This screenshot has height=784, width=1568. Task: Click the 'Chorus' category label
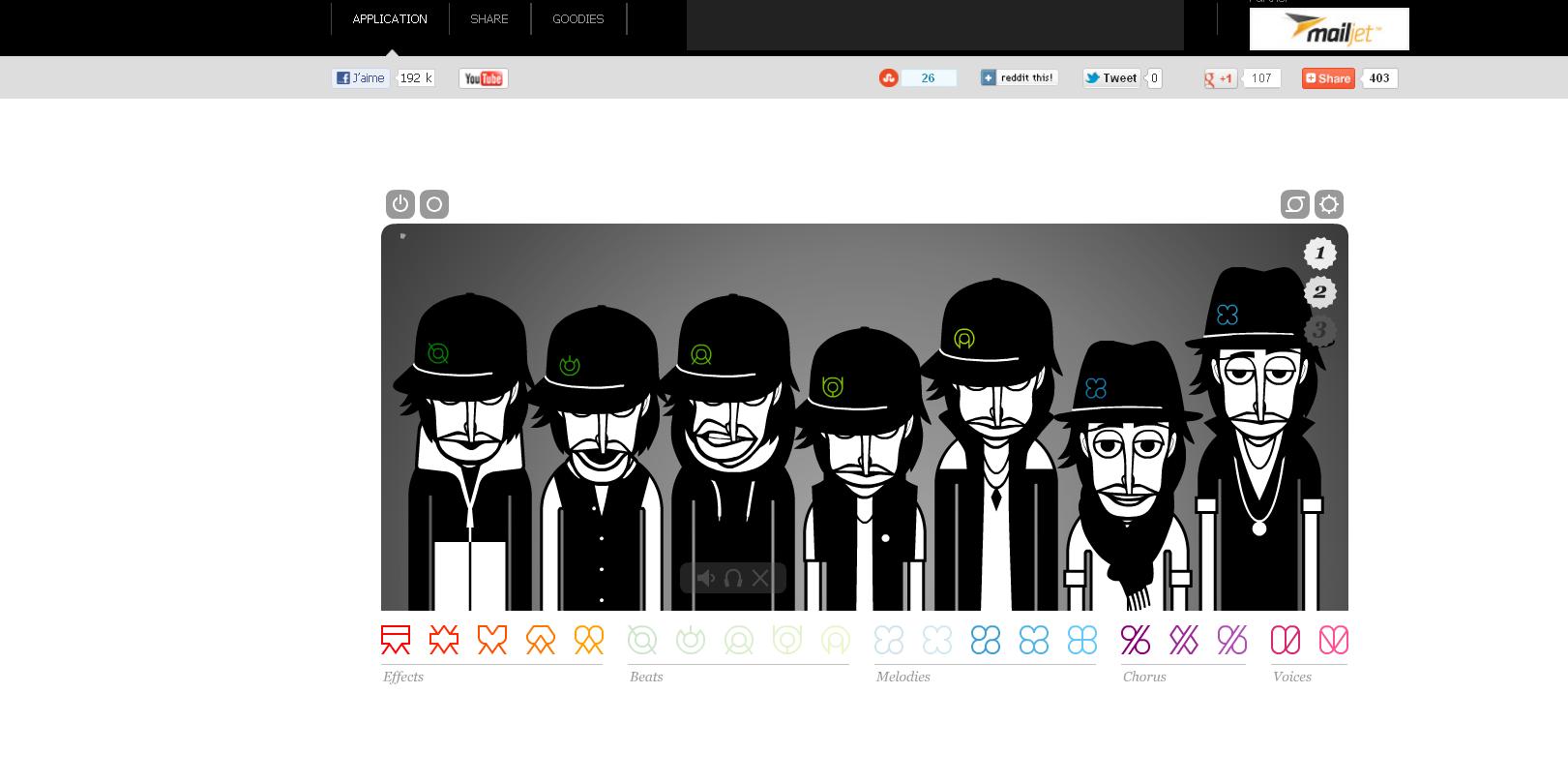pyautogui.click(x=1144, y=677)
